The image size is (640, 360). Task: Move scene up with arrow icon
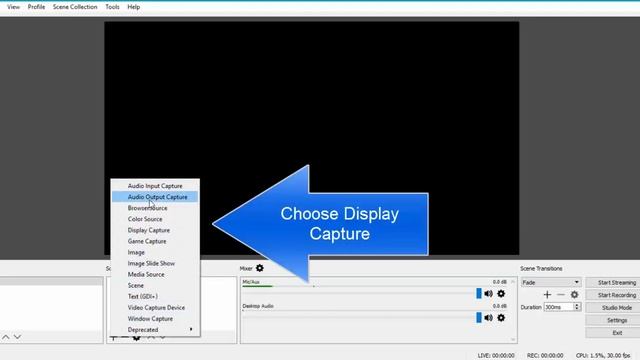pos(6,337)
